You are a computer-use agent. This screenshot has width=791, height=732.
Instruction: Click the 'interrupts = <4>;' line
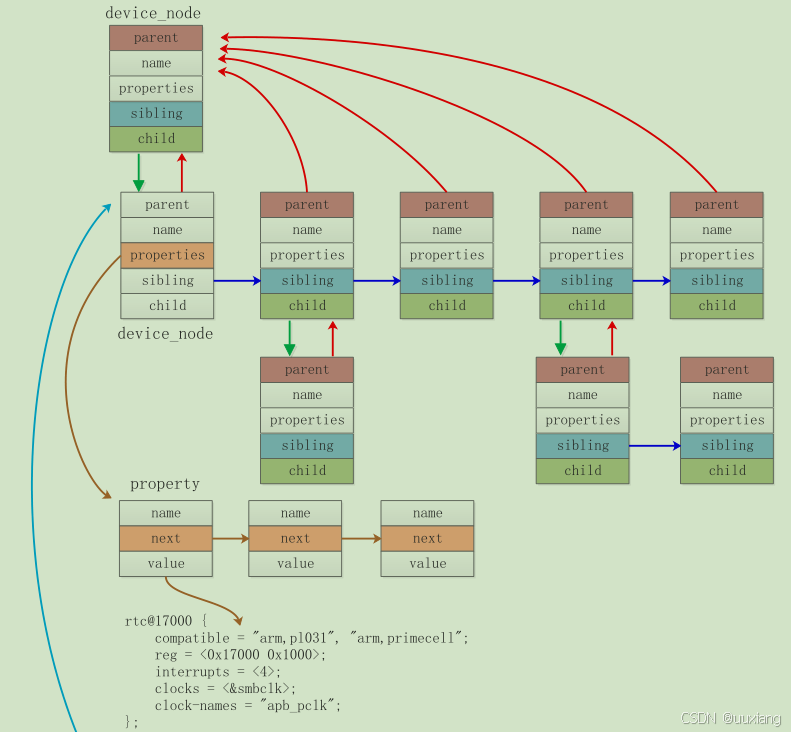tap(218, 672)
